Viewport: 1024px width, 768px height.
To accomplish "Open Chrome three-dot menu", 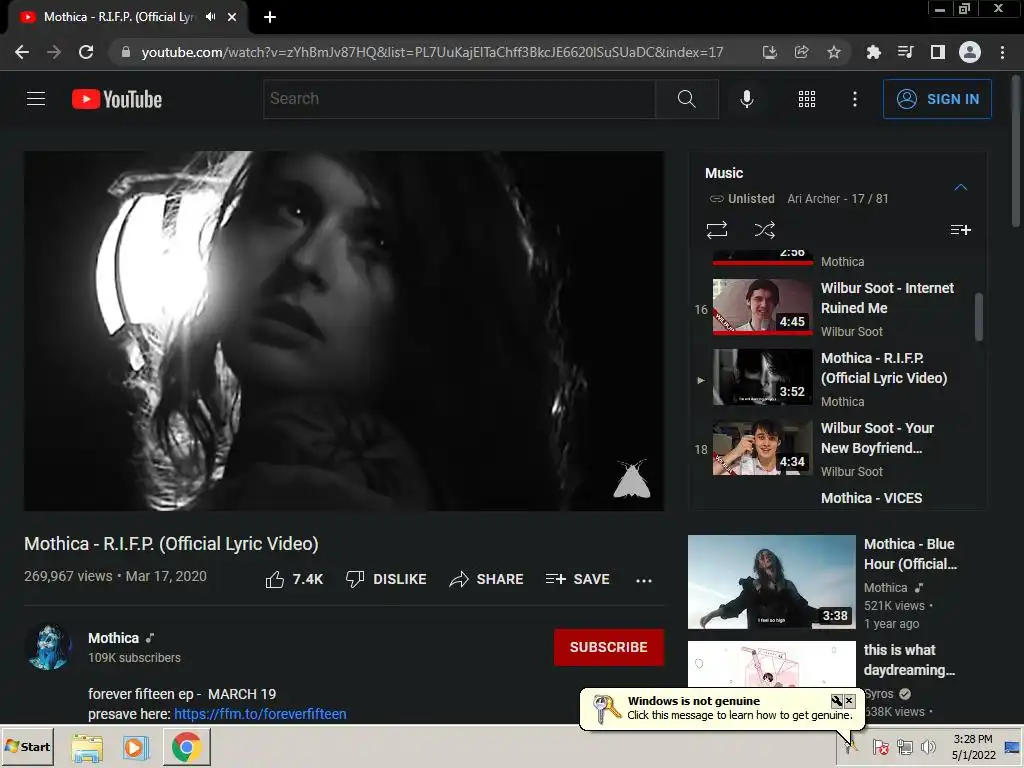I will coord(1002,52).
